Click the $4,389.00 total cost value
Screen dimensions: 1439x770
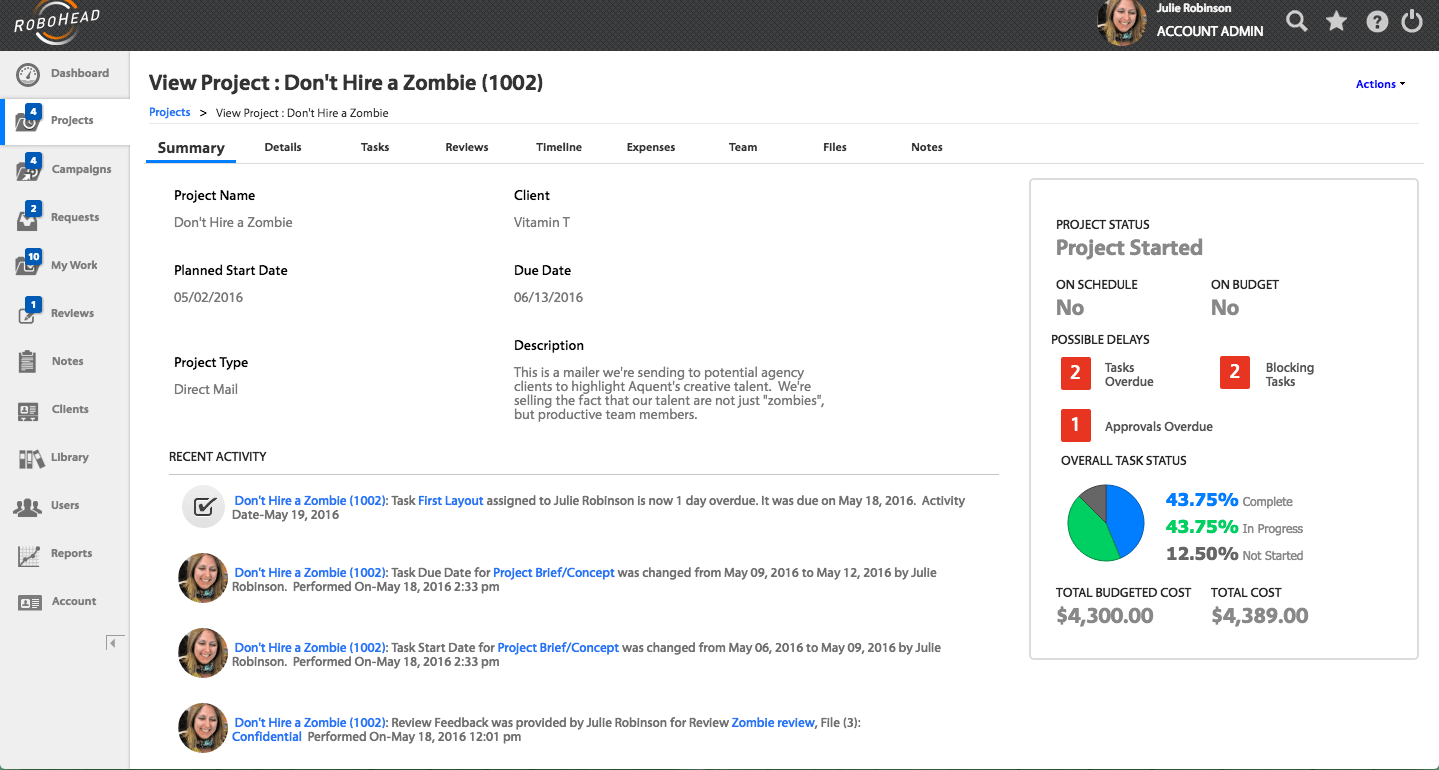[1259, 616]
